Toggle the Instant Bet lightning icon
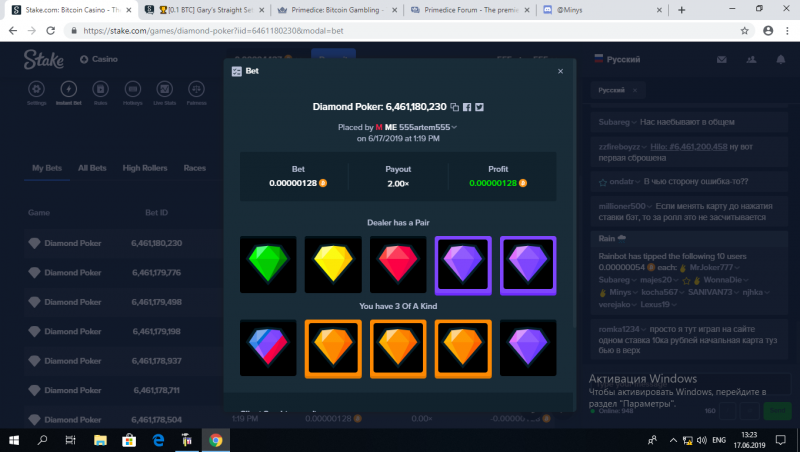Screen dimensions: 800x452 [x=68, y=89]
